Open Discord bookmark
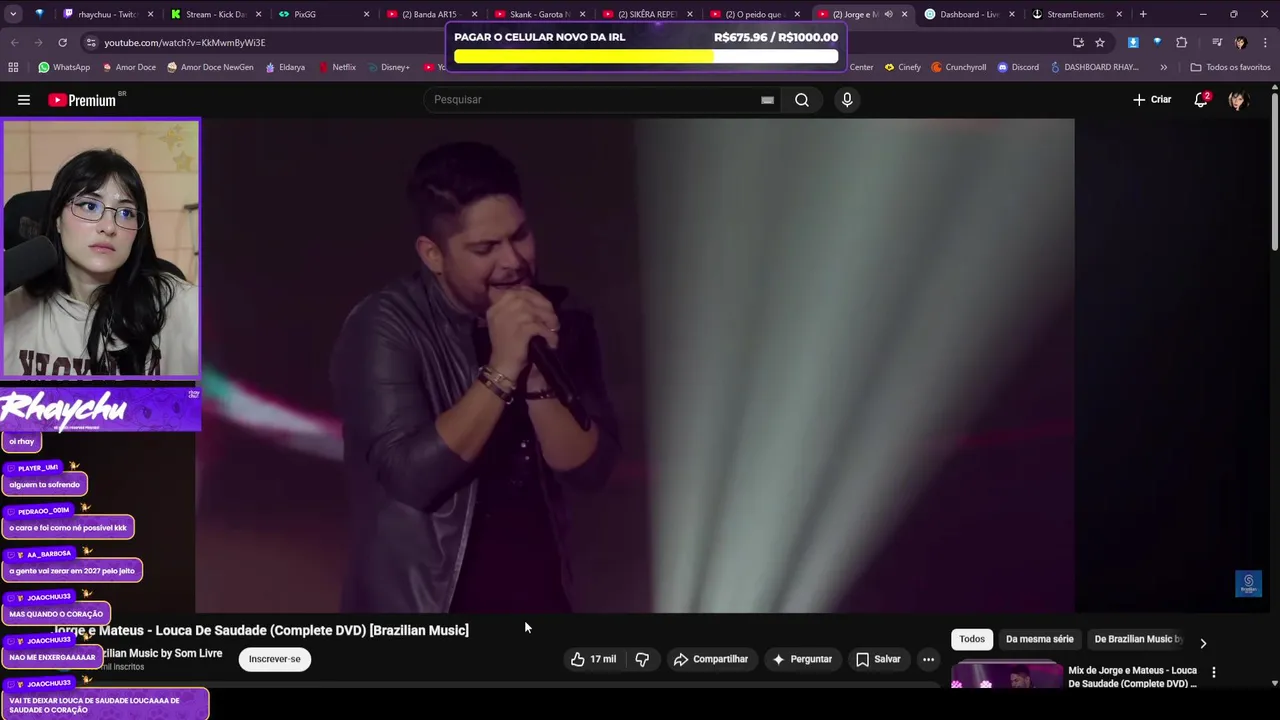 (x=1017, y=67)
